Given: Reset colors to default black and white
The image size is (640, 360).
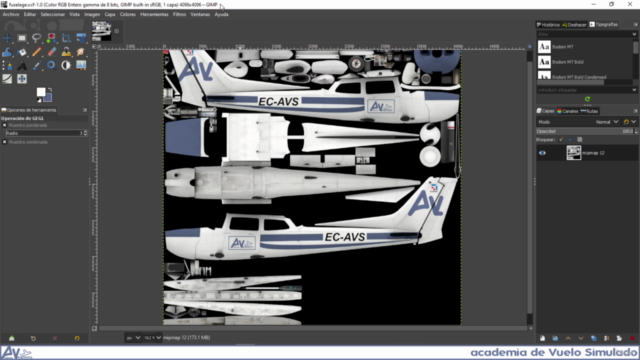Looking at the screenshot, I should click(x=39, y=100).
